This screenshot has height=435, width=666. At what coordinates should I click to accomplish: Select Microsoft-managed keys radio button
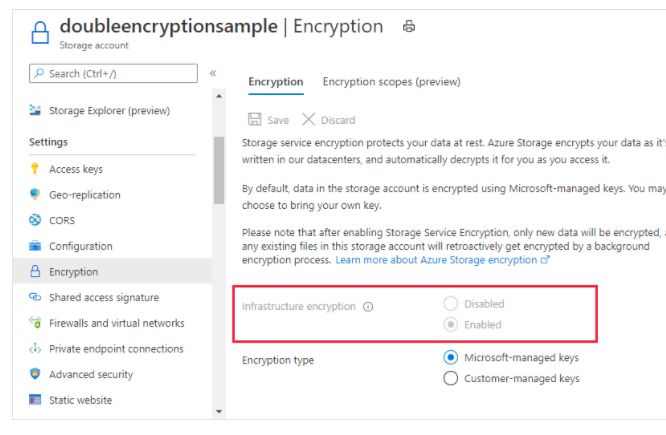pyautogui.click(x=450, y=357)
